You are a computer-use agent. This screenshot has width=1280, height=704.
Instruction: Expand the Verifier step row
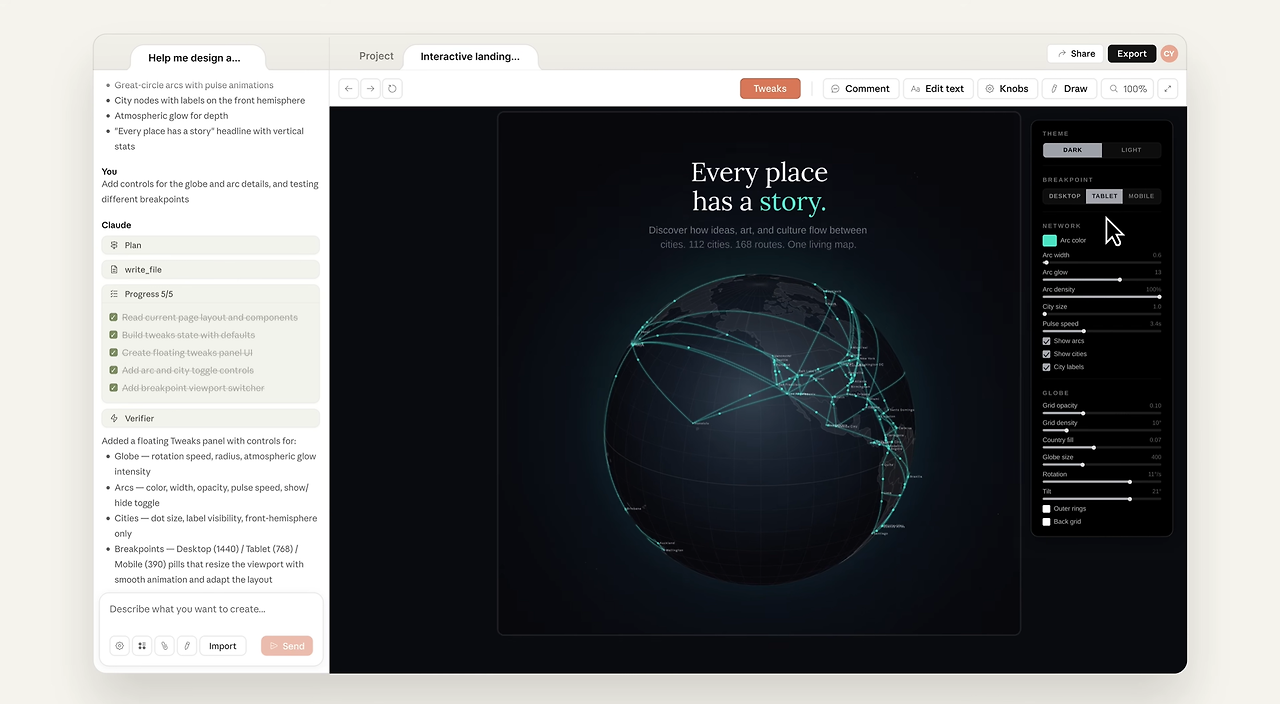click(x=211, y=418)
